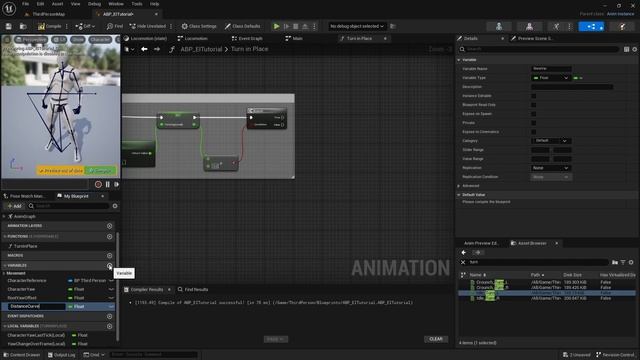Screen dimensions: 640x360
Task: Collapse the Variables section
Action: (x=4, y=266)
